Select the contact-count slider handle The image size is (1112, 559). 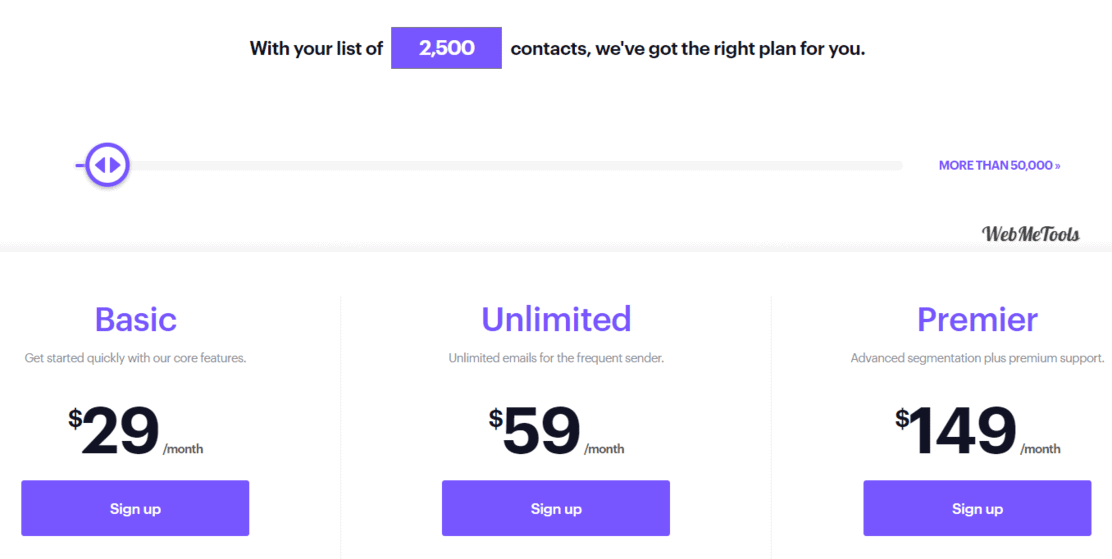tap(107, 165)
